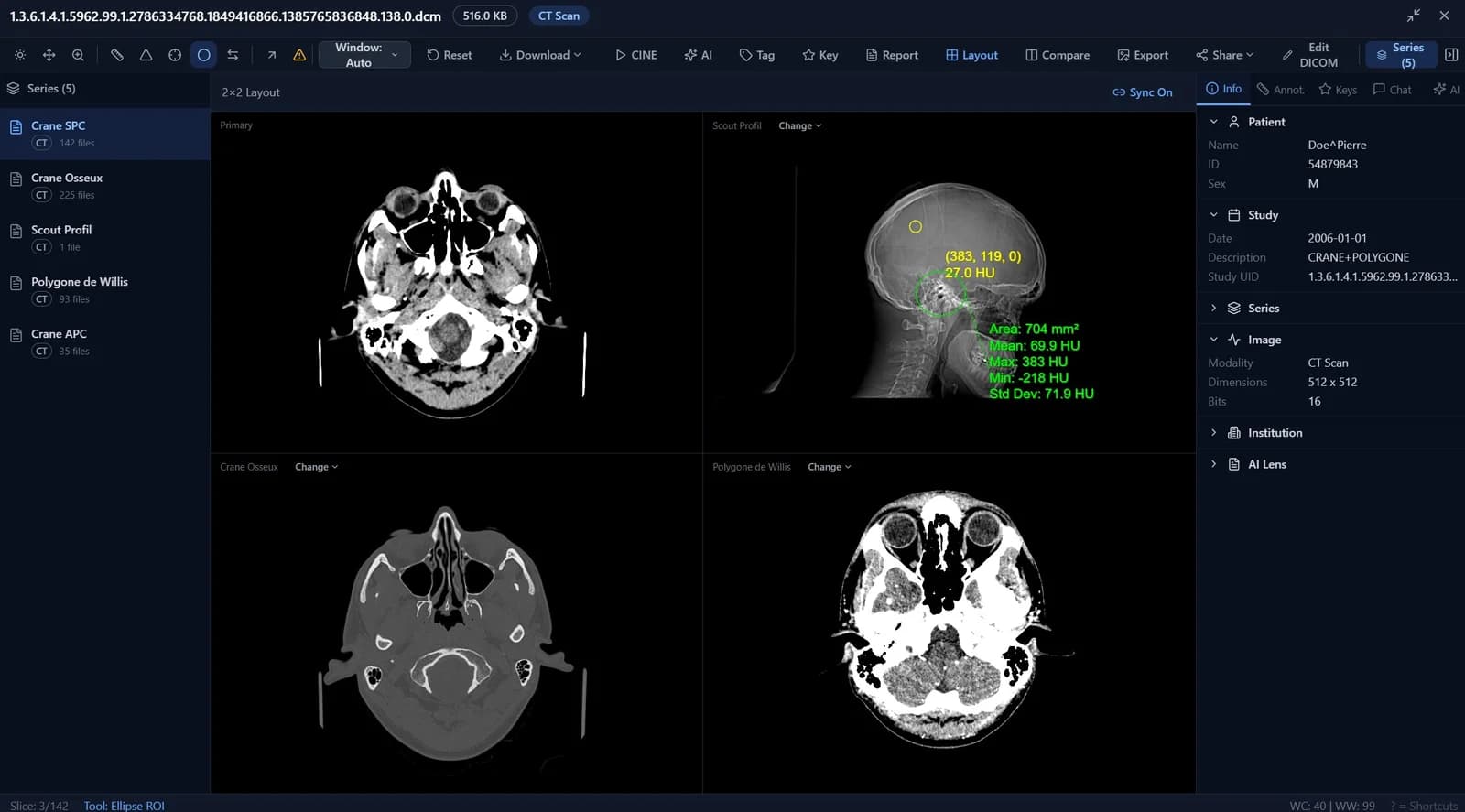Toggle the right sidebar panel icon
Viewport: 1465px width, 812px height.
pyautogui.click(x=1451, y=55)
